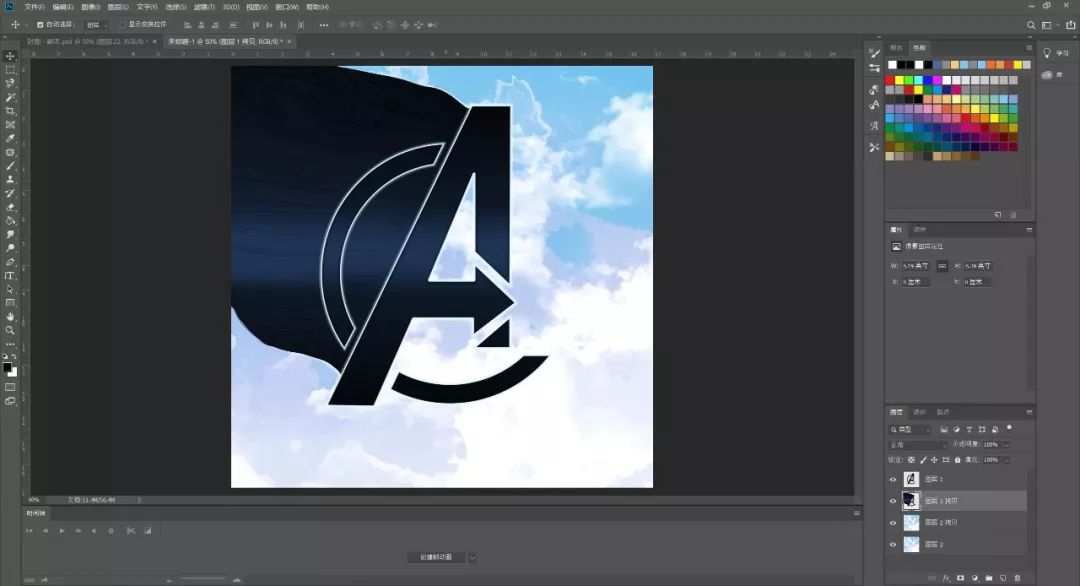Click the add layer style fx icon
This screenshot has height=586, width=1080.
point(946,578)
